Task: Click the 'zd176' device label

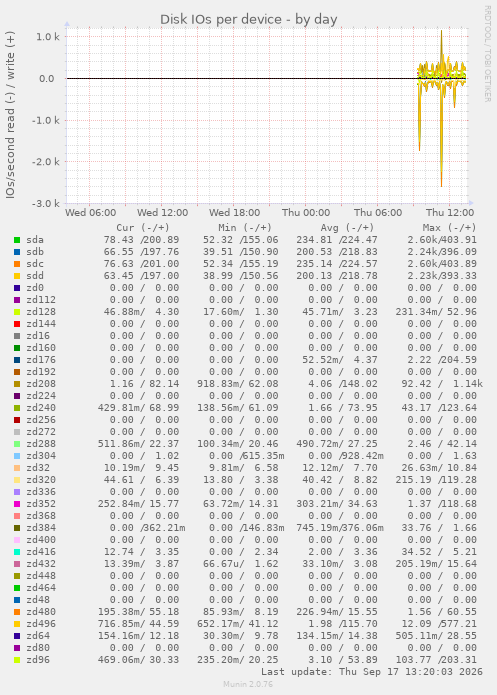Action: [41, 360]
